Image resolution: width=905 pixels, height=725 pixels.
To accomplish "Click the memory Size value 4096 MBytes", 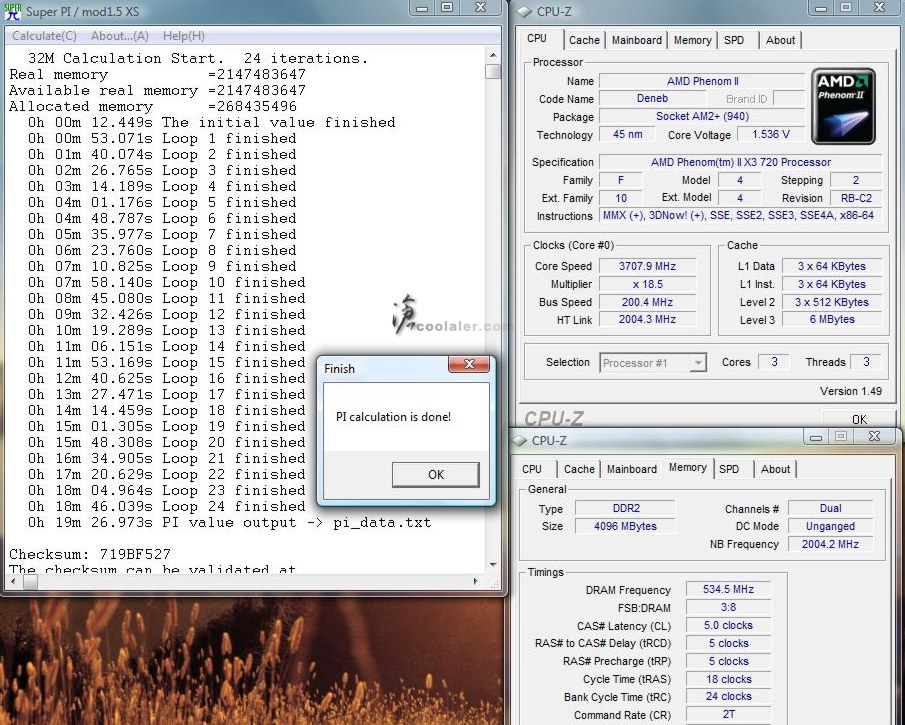I will (625, 526).
